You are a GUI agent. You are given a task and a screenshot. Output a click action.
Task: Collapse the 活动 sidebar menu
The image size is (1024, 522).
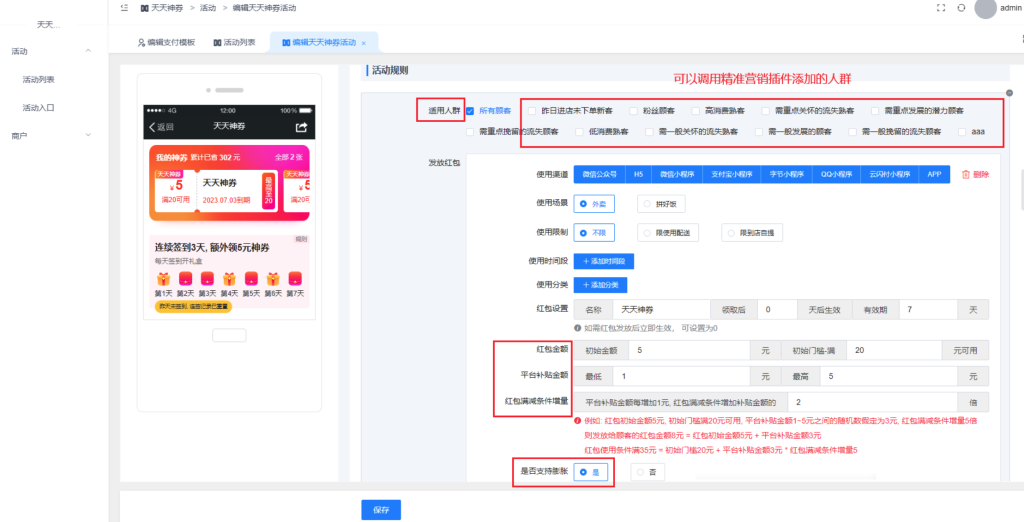88,51
